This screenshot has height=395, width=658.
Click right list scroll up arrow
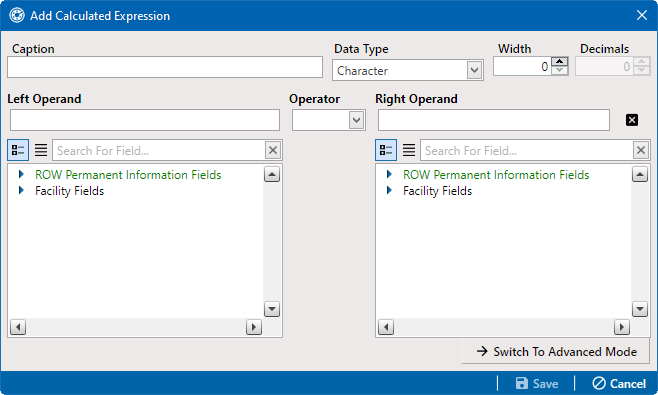(x=640, y=174)
